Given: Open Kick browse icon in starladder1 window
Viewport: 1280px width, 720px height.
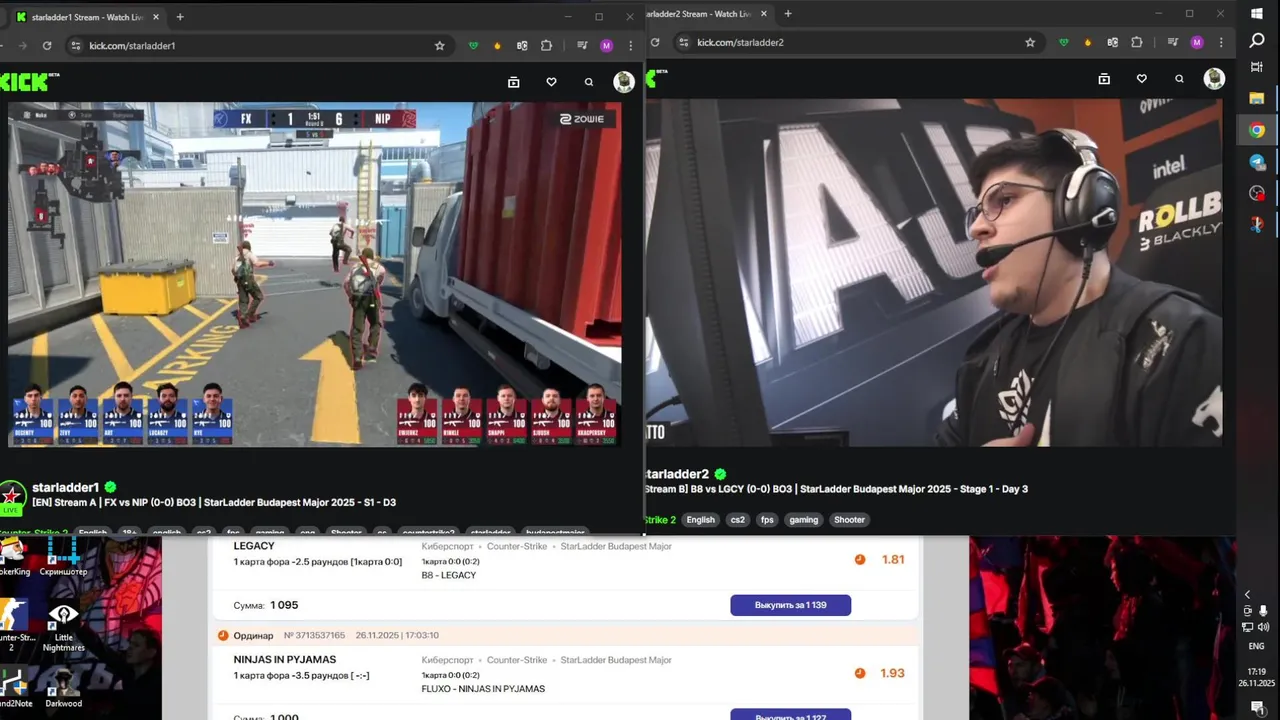Looking at the screenshot, I should pyautogui.click(x=514, y=82).
